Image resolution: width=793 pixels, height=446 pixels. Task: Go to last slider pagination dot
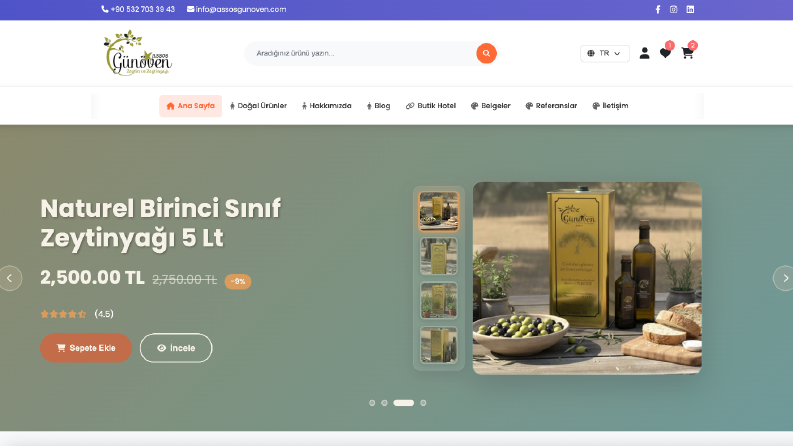(423, 403)
